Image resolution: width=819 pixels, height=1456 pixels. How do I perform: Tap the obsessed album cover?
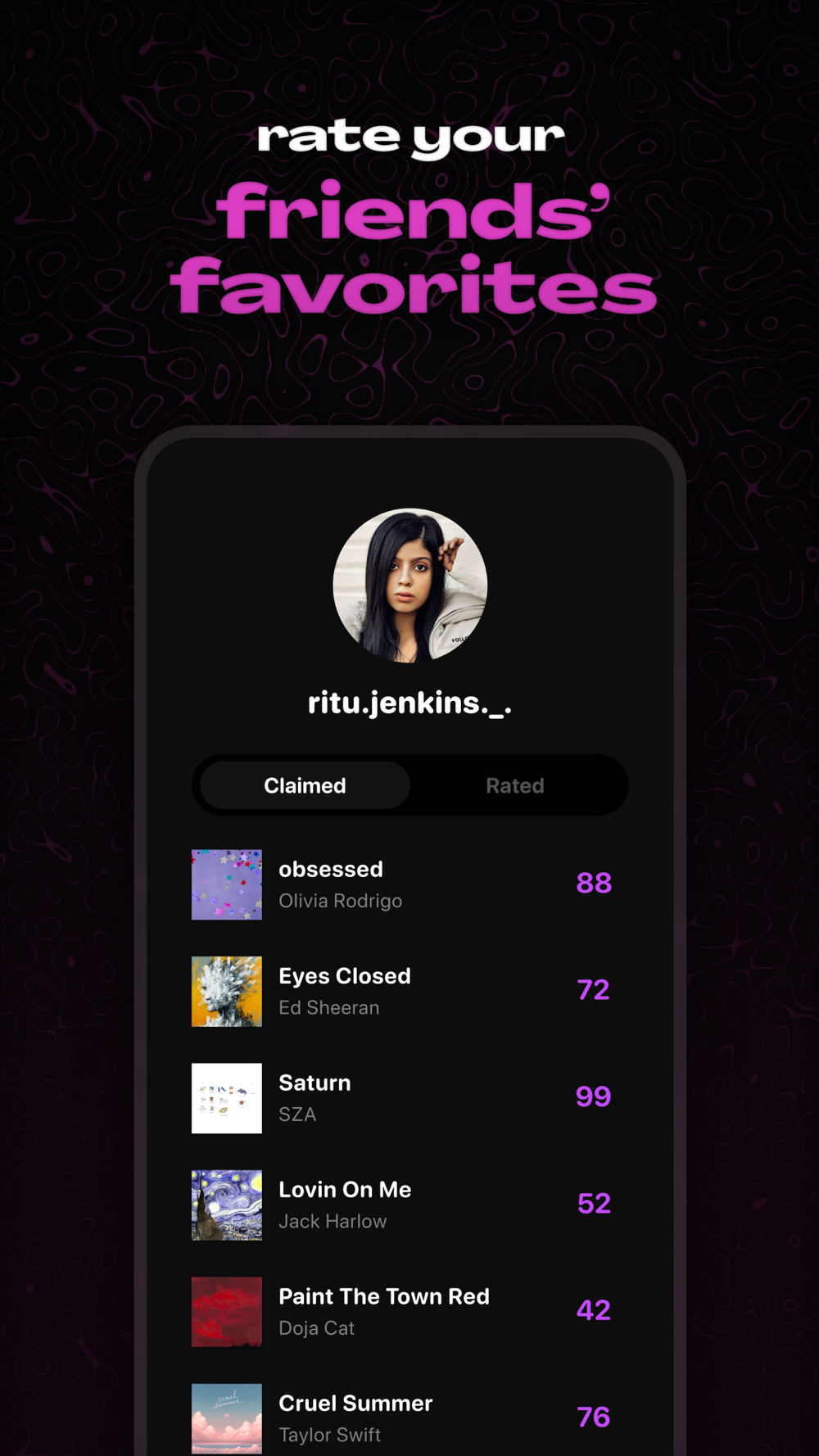point(227,884)
